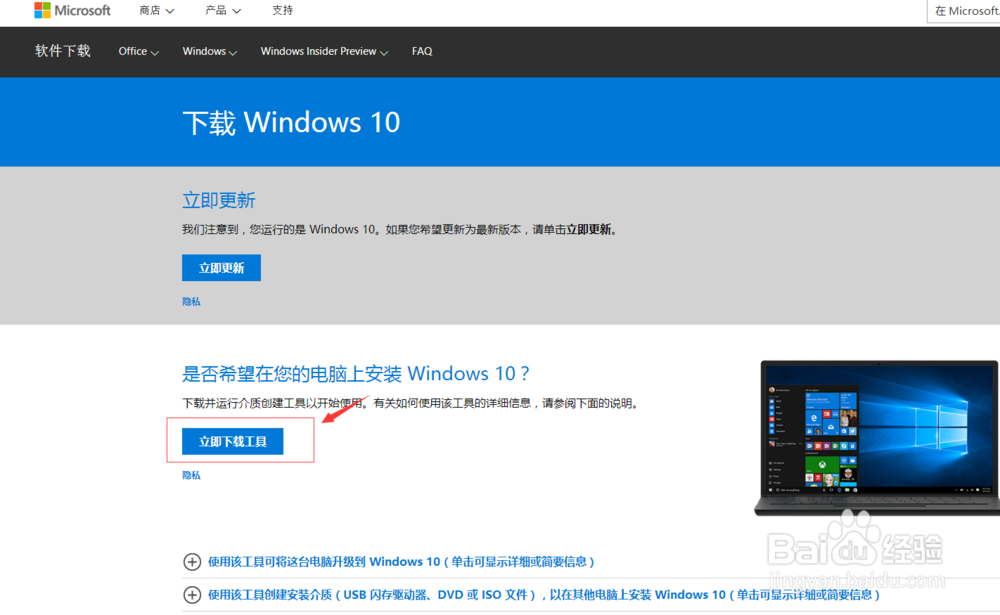Open the 产品 dropdown menu
Screen dimensions: 1000x615
click(223, 10)
